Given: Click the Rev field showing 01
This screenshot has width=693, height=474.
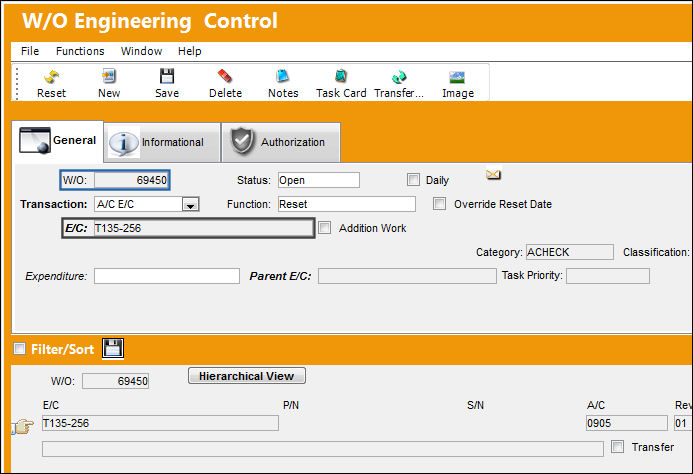Looking at the screenshot, I should pyautogui.click(x=683, y=423).
